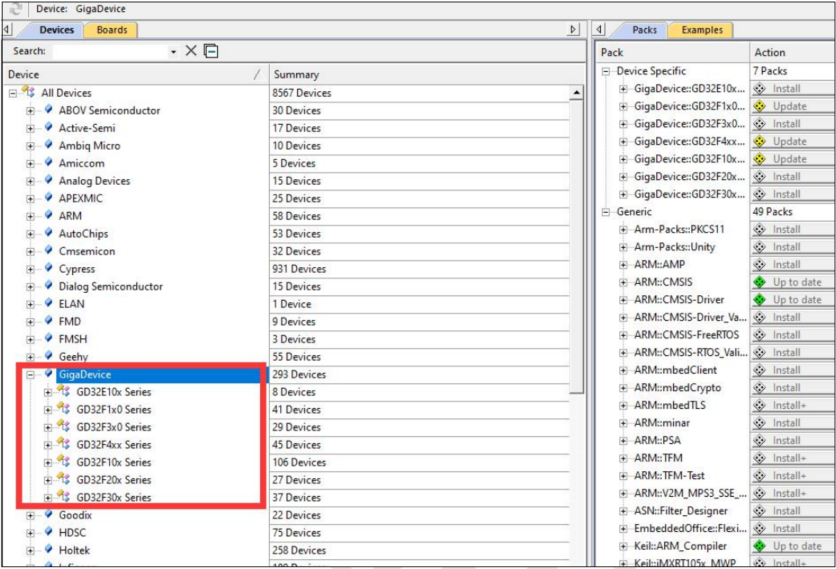The height and width of the screenshot is (569, 836).
Task: Switch to the Boards tab
Action: [x=111, y=30]
